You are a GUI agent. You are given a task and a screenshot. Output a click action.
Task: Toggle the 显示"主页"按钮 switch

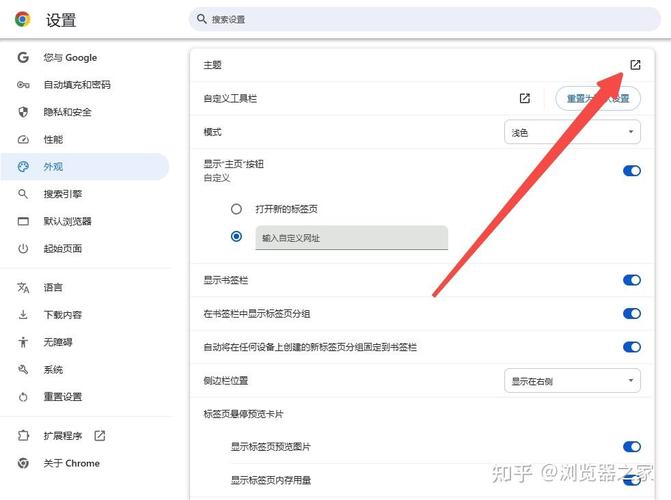tap(632, 171)
